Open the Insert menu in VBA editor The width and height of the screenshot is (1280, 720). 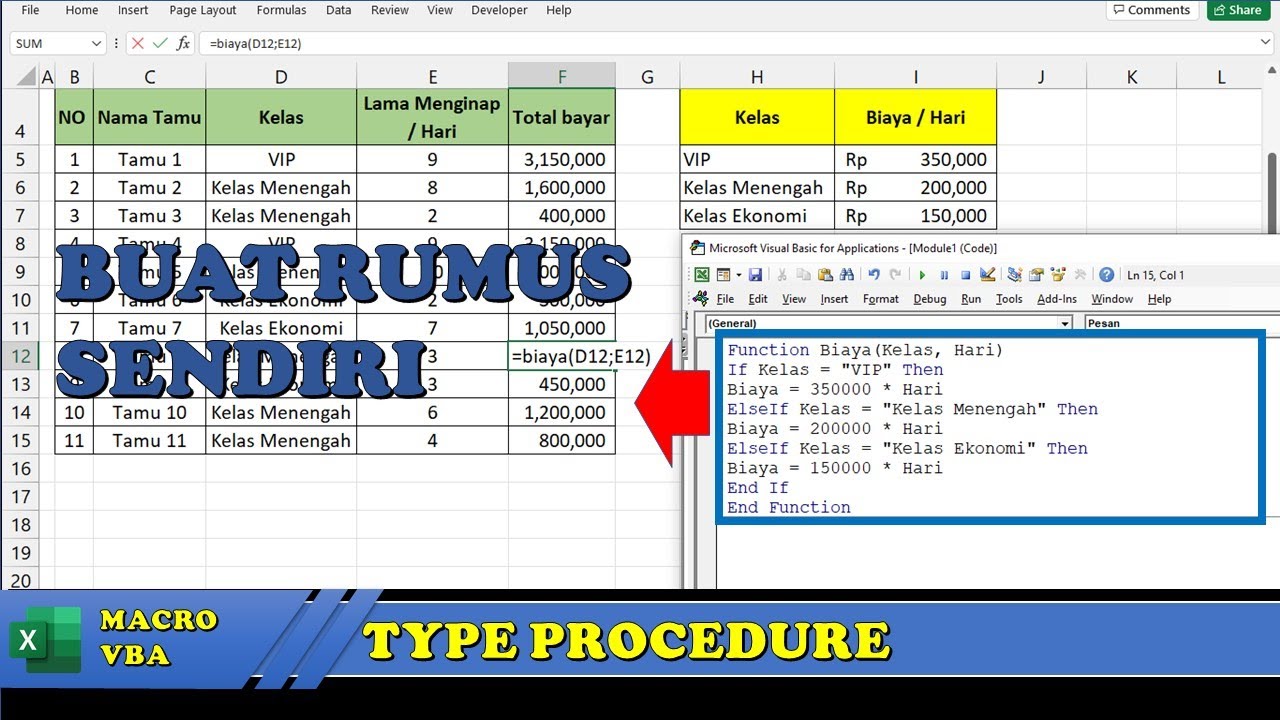click(834, 299)
